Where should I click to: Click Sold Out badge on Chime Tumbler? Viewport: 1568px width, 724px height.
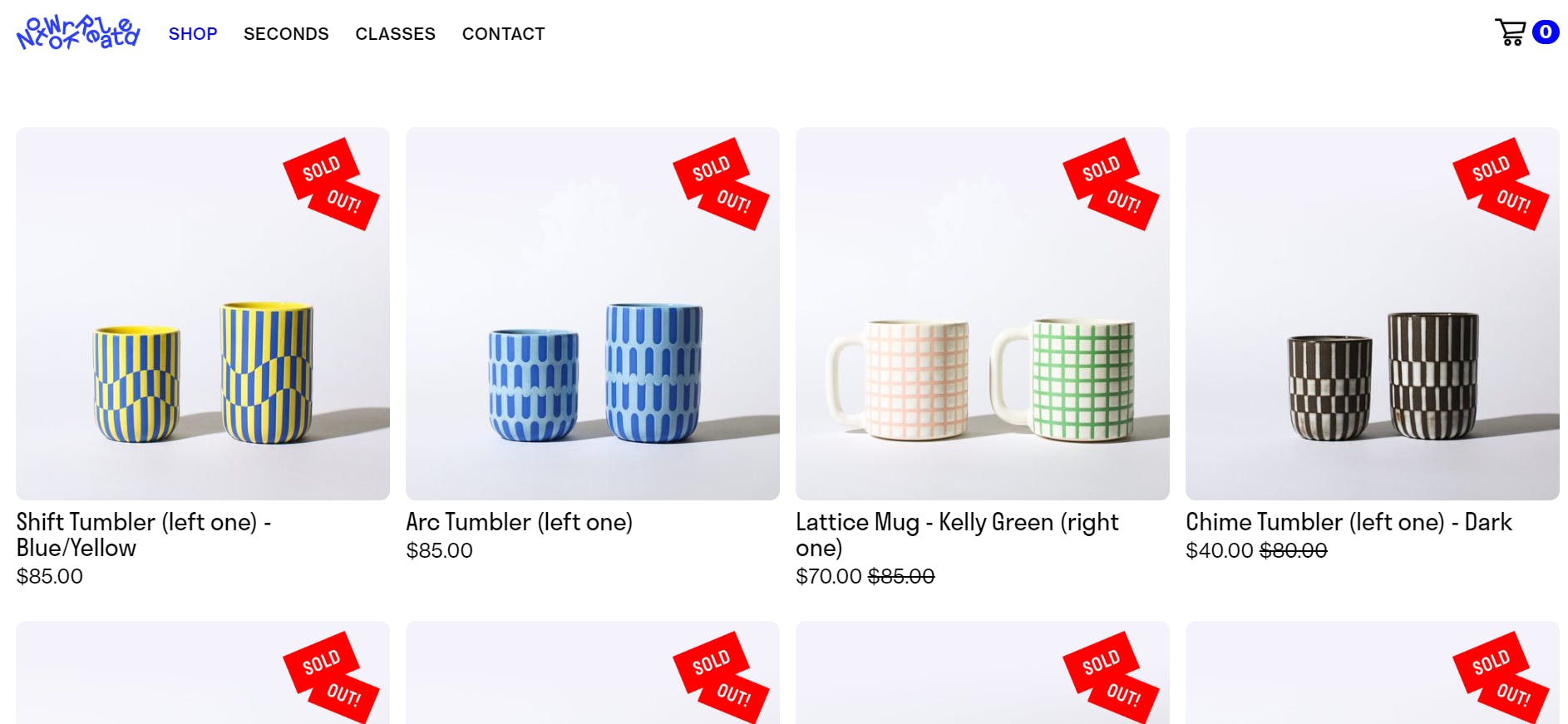point(1501,184)
